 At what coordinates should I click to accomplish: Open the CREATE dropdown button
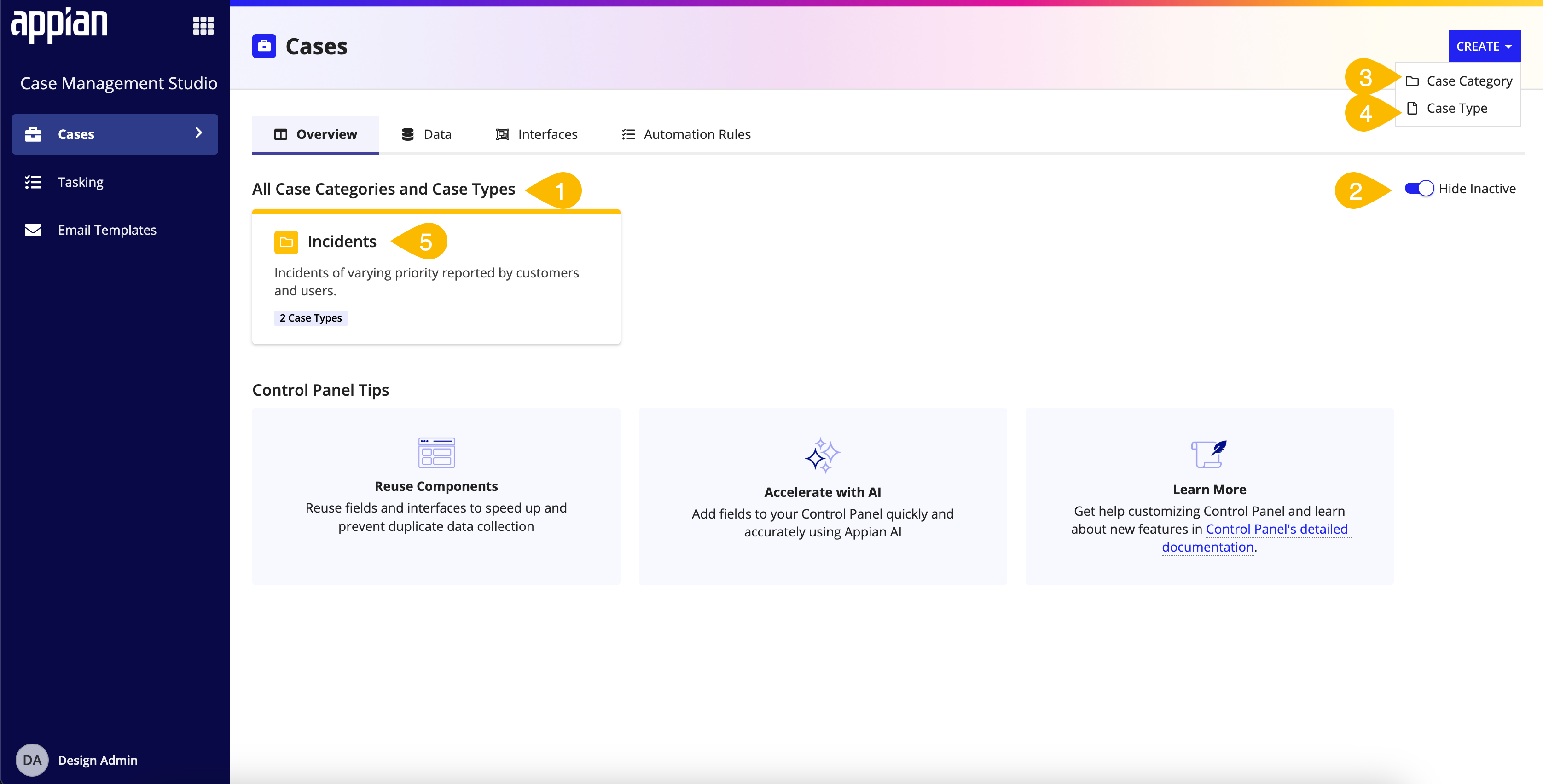coord(1484,46)
